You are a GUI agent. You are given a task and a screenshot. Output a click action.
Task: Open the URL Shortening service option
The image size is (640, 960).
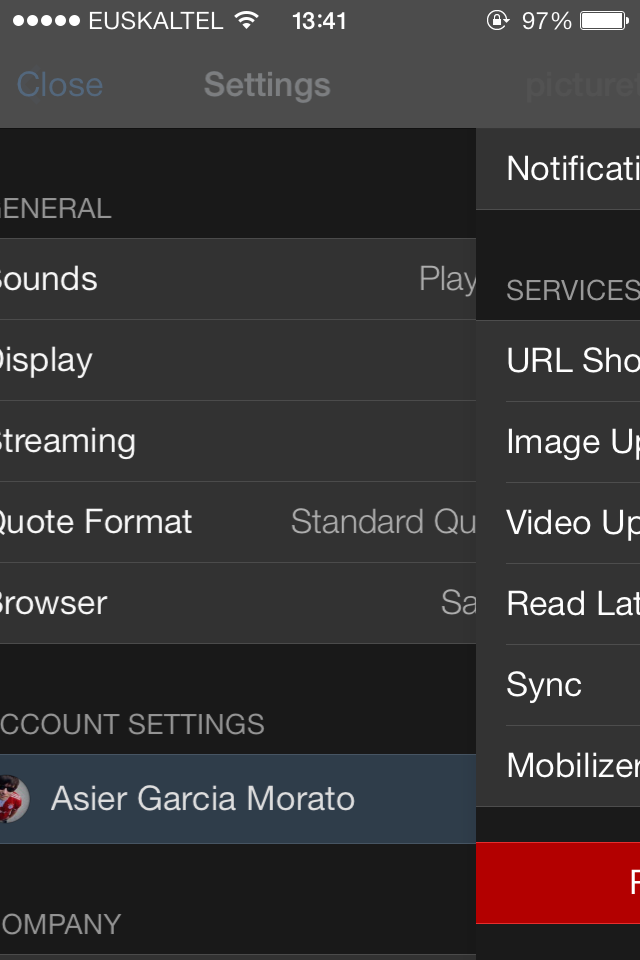tap(571, 360)
